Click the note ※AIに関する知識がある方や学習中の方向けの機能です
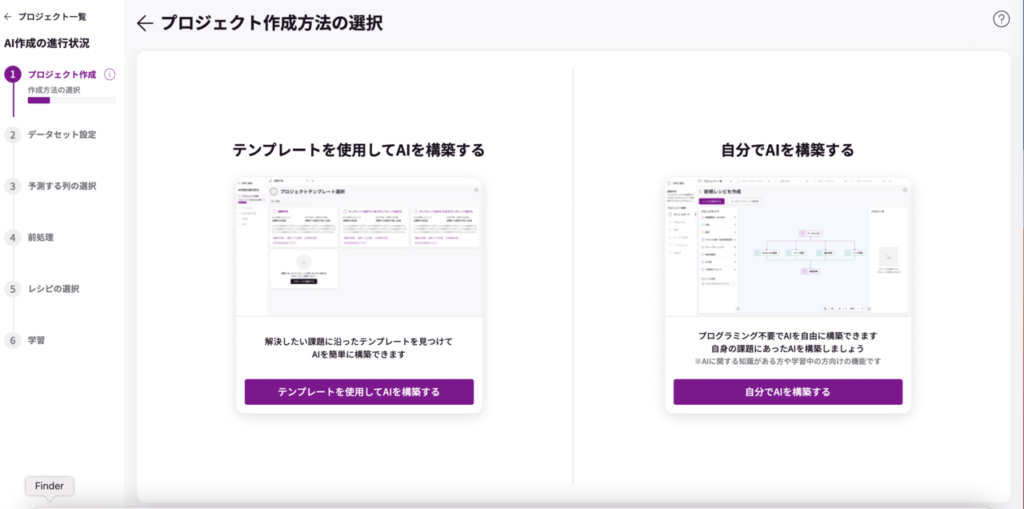Viewport: 1024px width, 509px height. tap(788, 361)
